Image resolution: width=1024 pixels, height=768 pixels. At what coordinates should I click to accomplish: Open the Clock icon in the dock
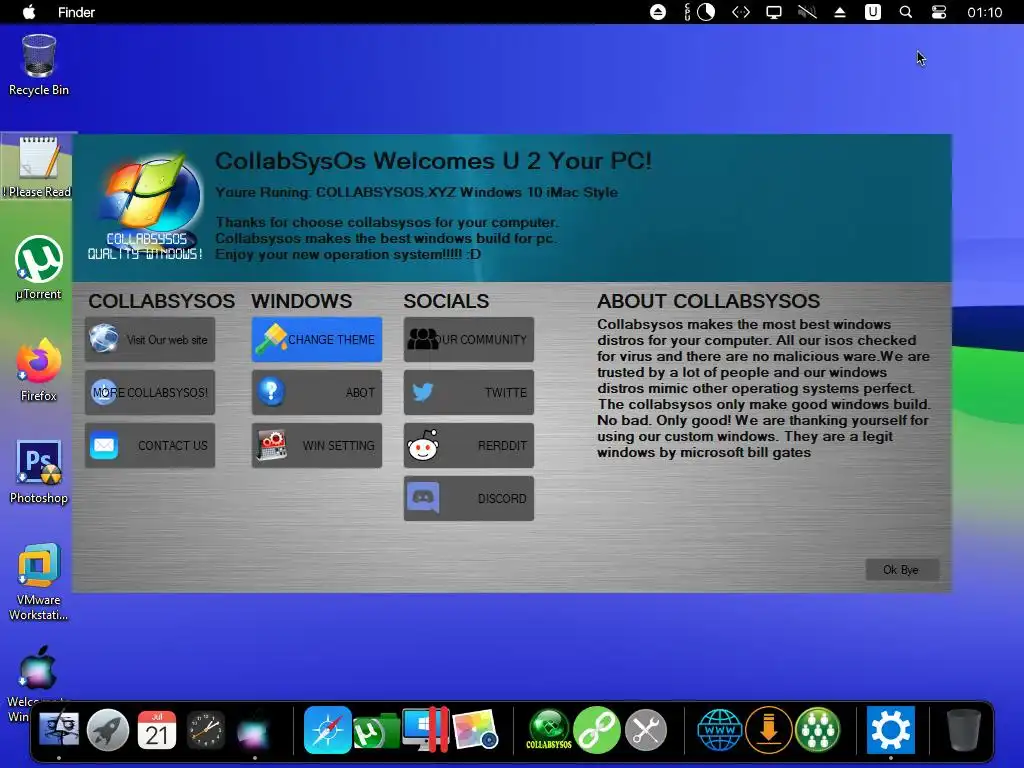pos(206,729)
